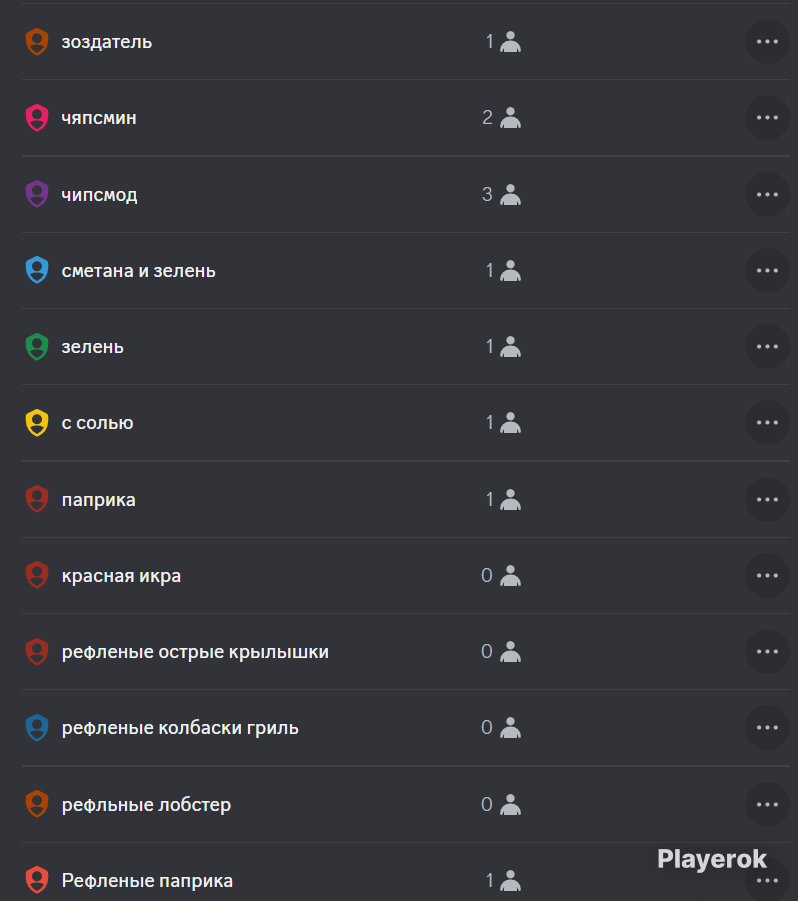Select the рефленые колбаски гриль role
Viewport: 798px width, 901px height.
click(406, 727)
